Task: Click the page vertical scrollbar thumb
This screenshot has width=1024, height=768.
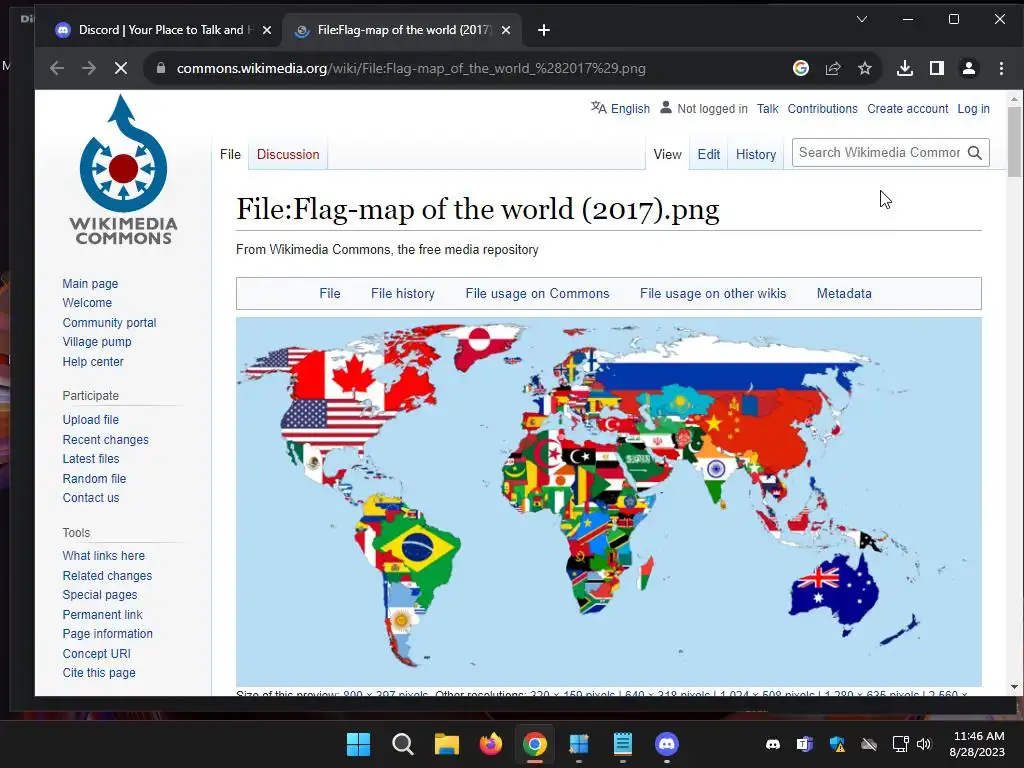Action: (x=1014, y=141)
